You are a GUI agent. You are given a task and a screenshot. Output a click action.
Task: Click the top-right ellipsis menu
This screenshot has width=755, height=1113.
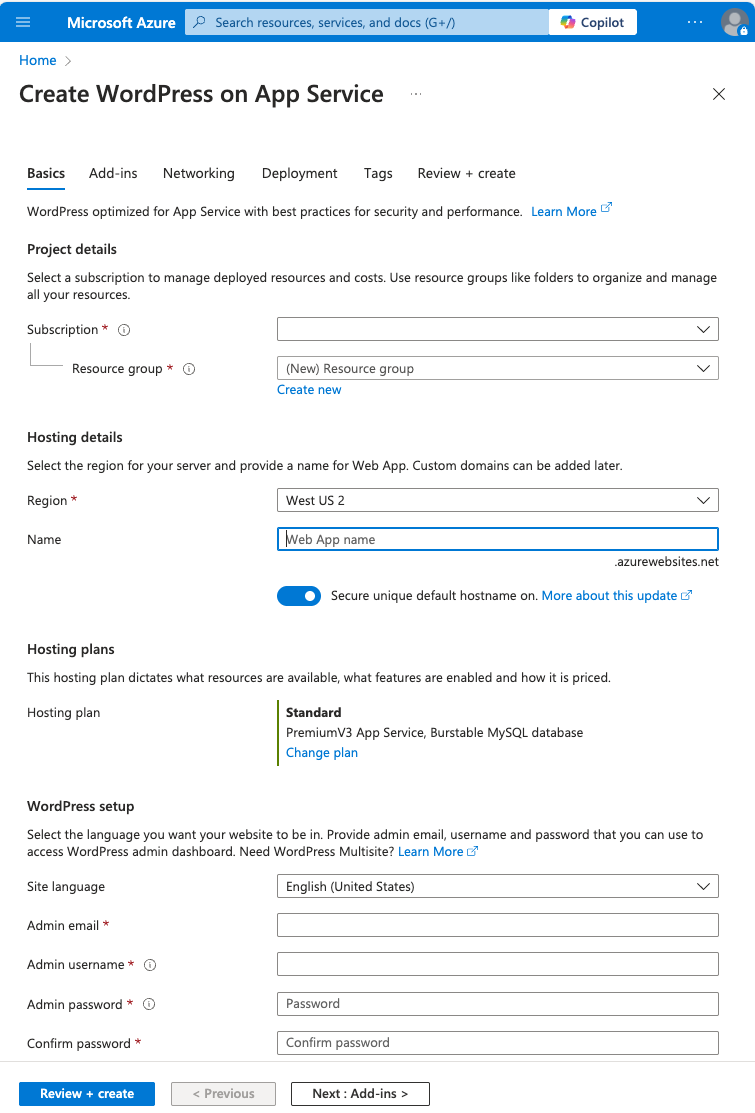pos(694,22)
